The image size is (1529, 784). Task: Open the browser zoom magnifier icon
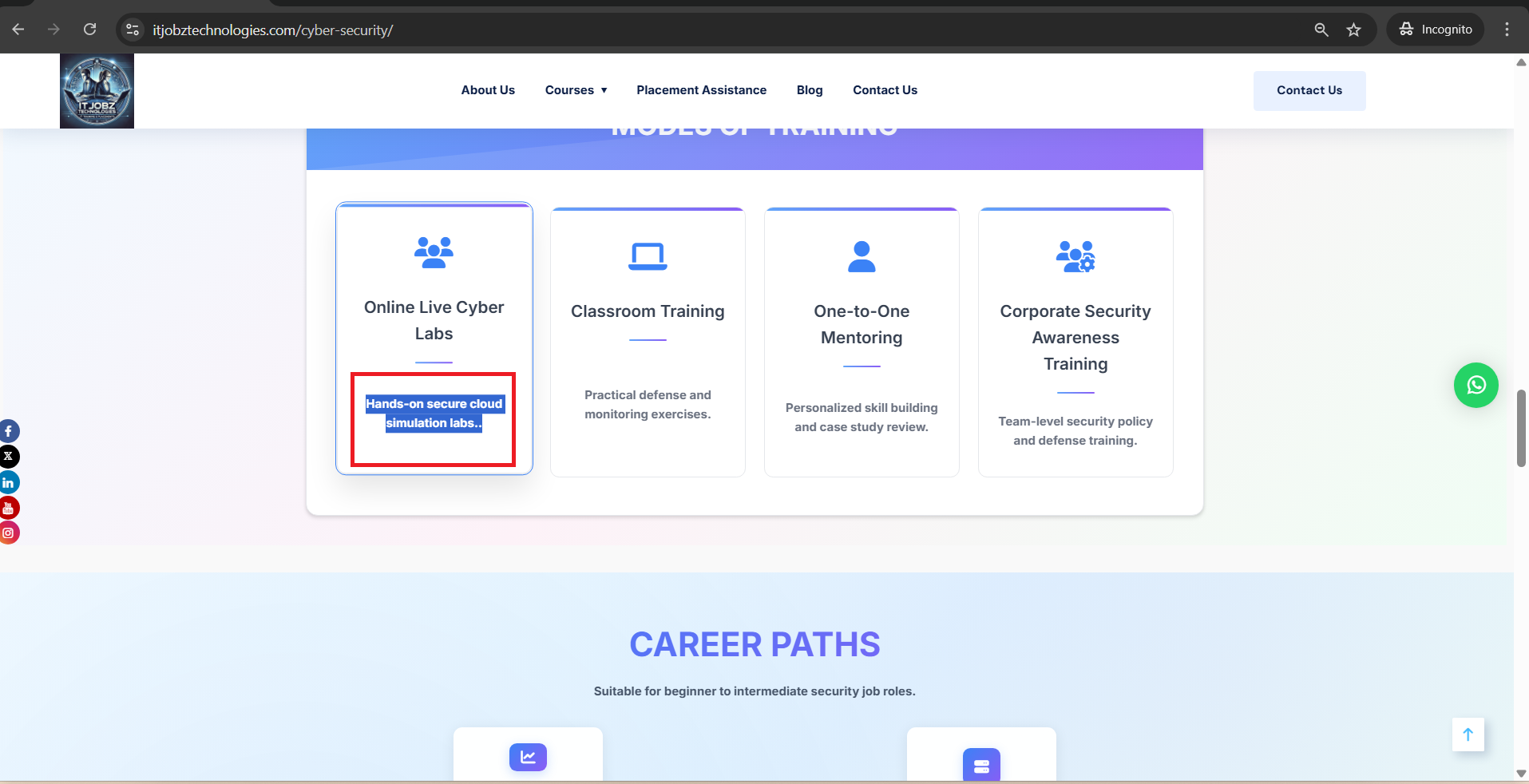coord(1321,30)
